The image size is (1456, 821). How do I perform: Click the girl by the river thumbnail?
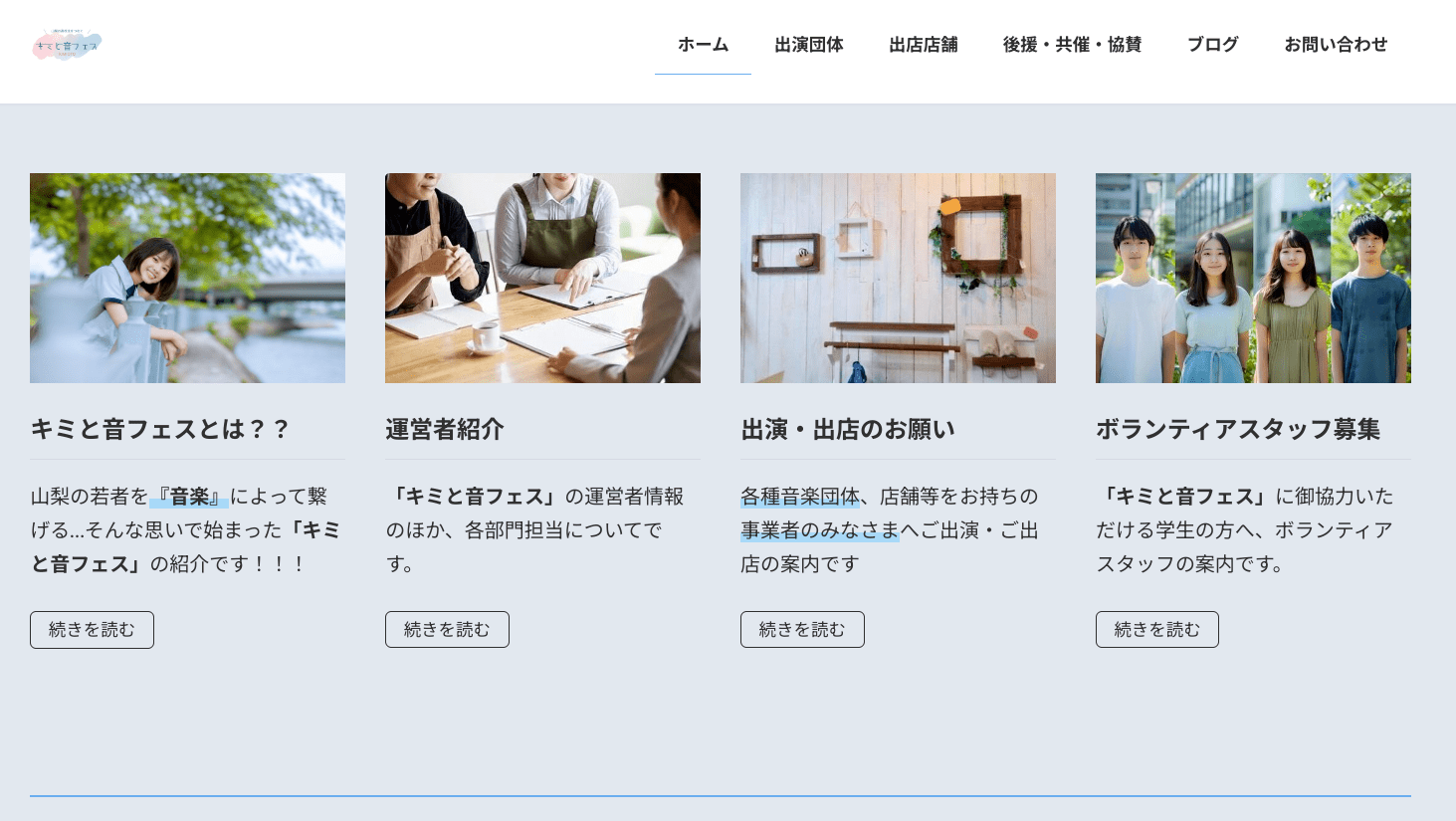click(187, 278)
